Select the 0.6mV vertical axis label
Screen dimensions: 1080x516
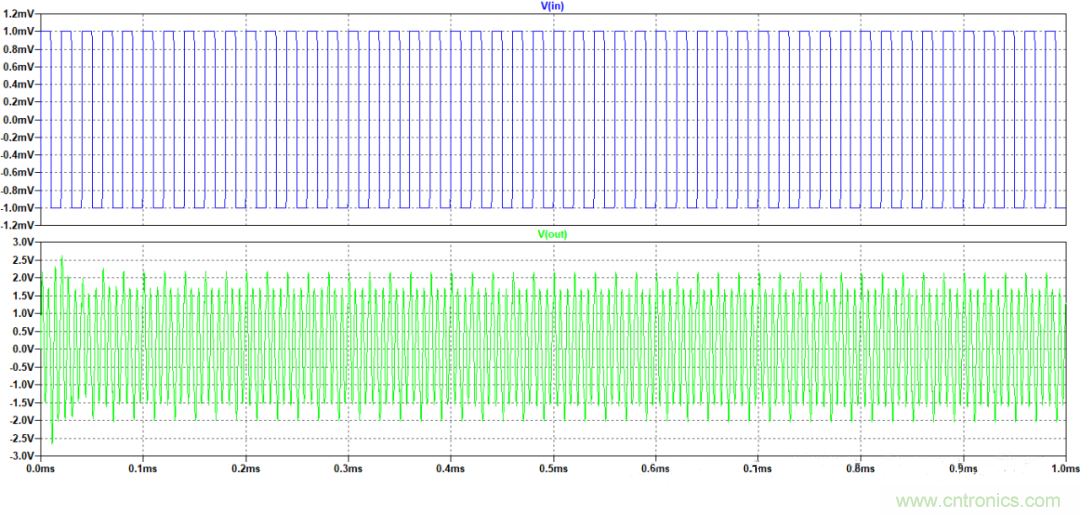(20, 67)
